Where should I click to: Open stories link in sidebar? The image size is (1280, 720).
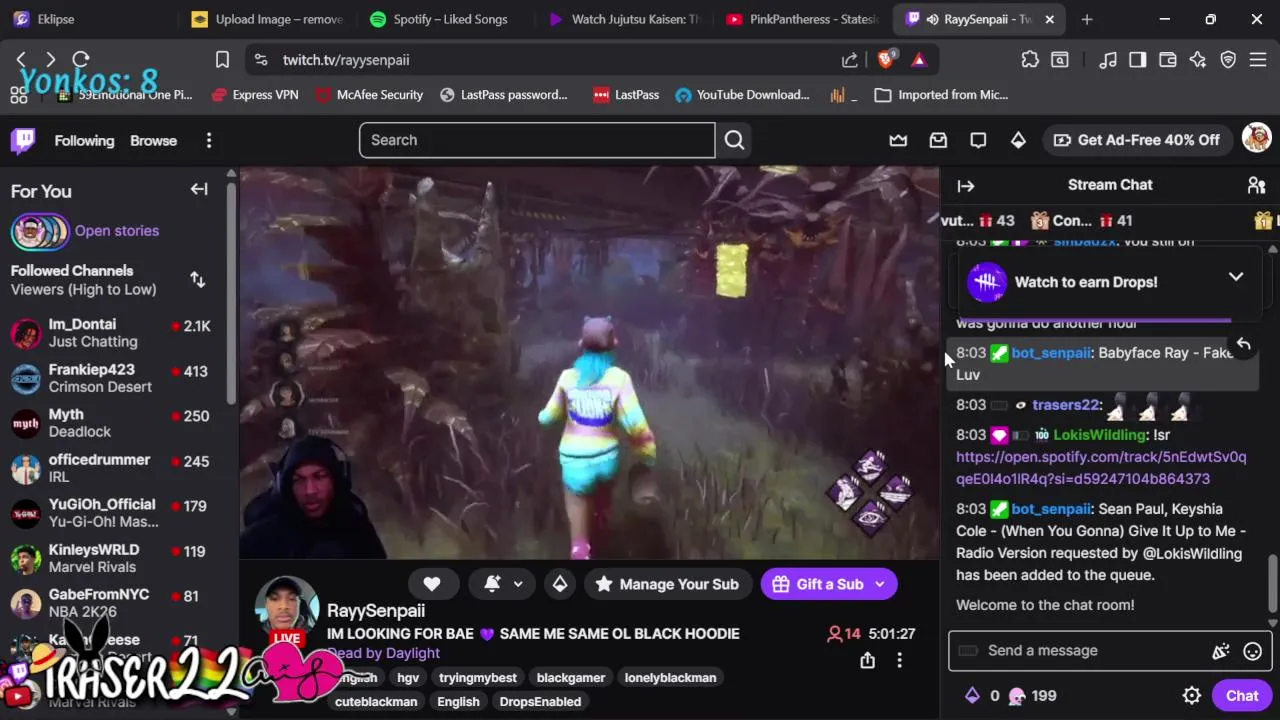[x=116, y=231]
